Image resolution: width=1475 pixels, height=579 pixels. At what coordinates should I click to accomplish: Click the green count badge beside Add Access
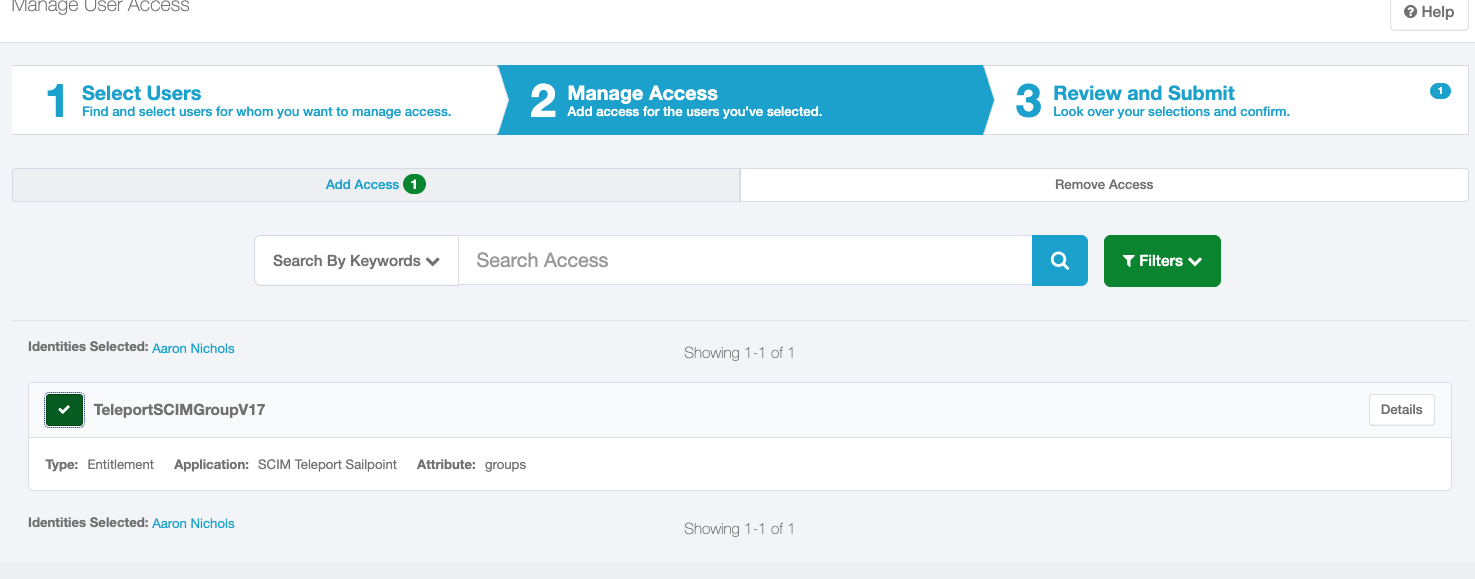[x=413, y=184]
